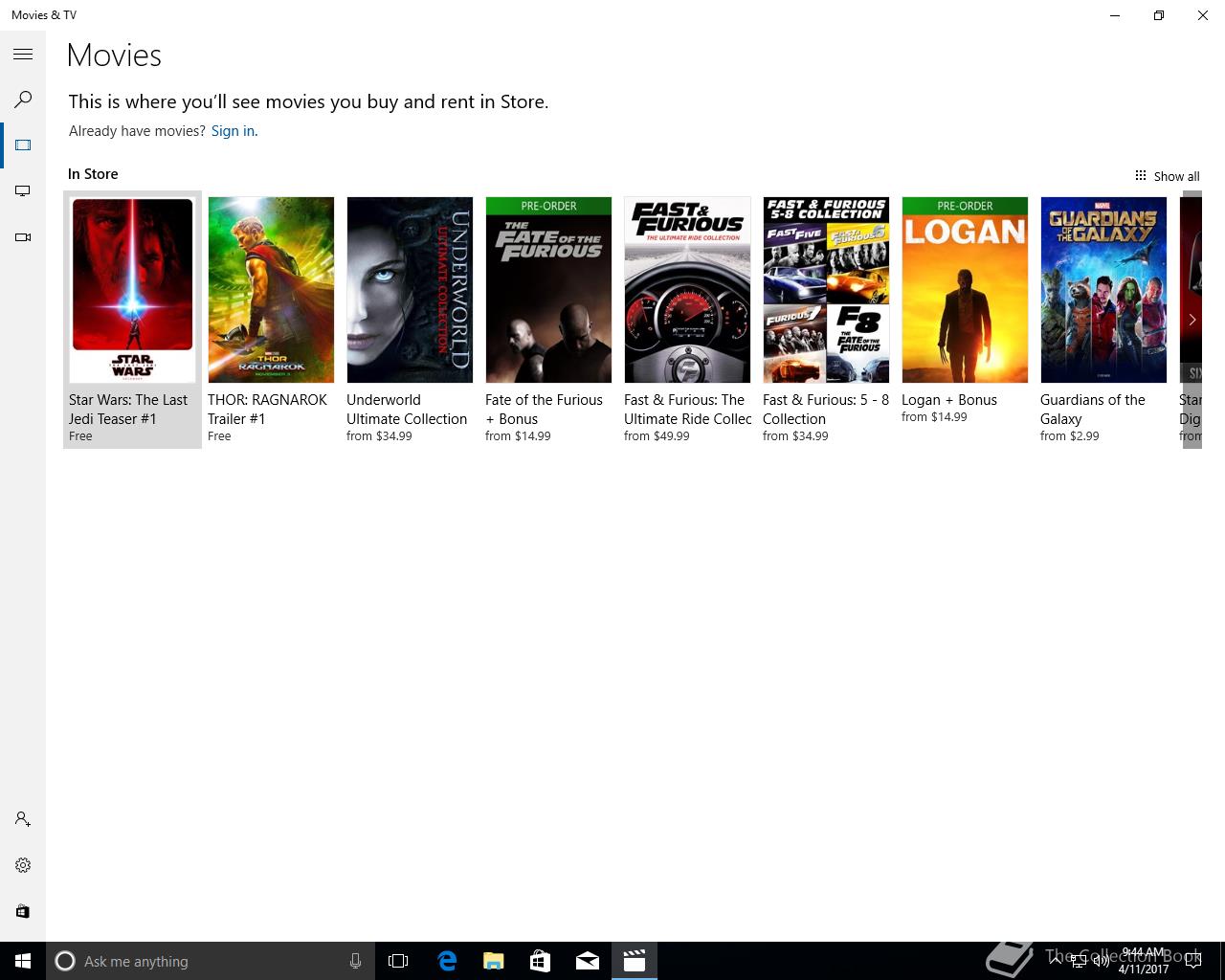Click 'Star Wars: The Last Jedi Teaser #1' title
The height and width of the screenshot is (980, 1225).
click(x=128, y=410)
